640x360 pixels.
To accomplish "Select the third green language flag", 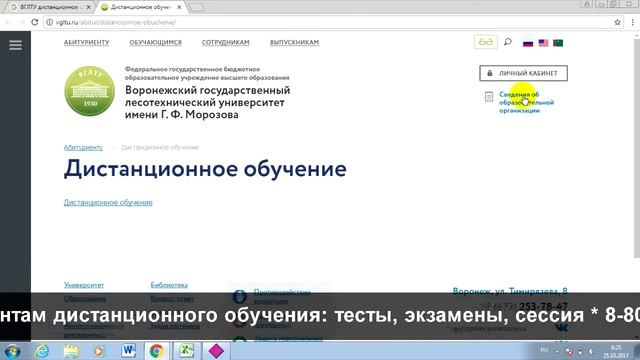I will click(x=558, y=43).
